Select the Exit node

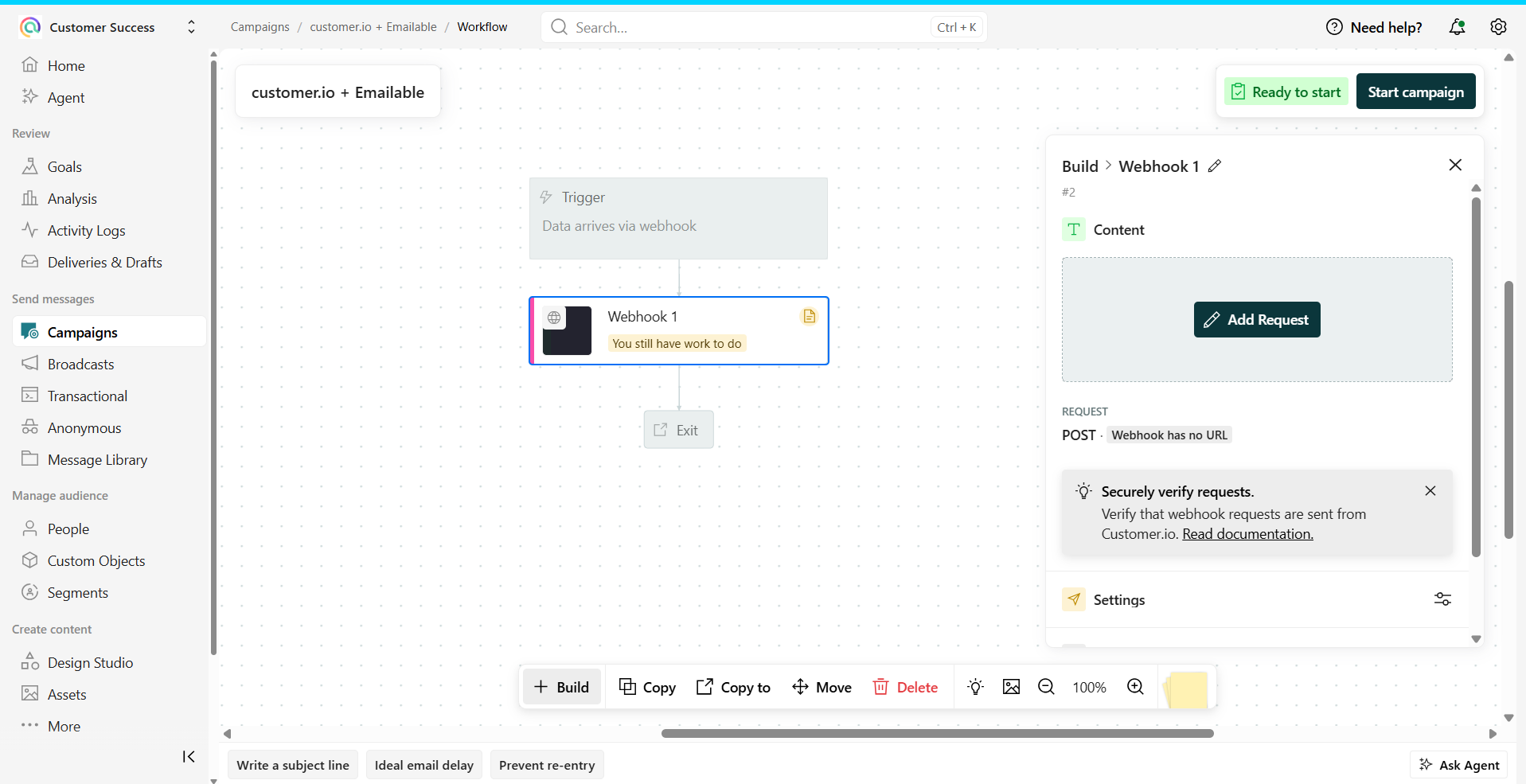678,430
